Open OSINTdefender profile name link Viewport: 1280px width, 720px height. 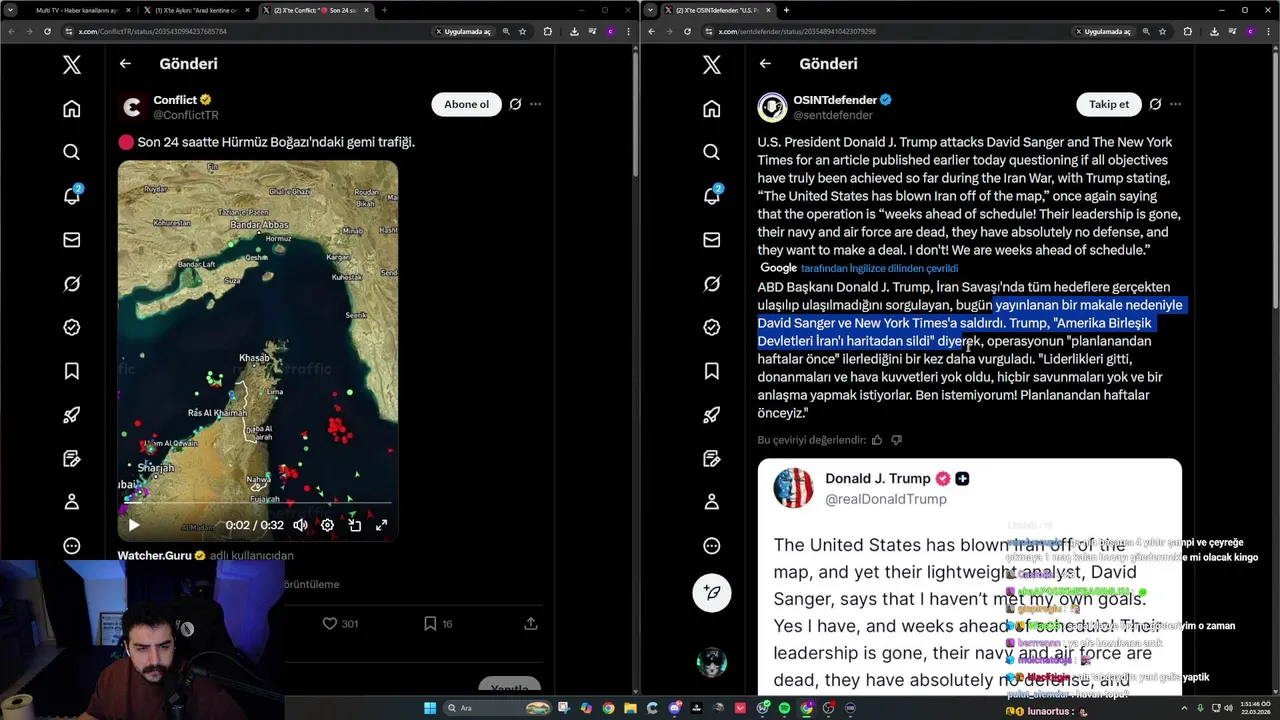coord(835,100)
